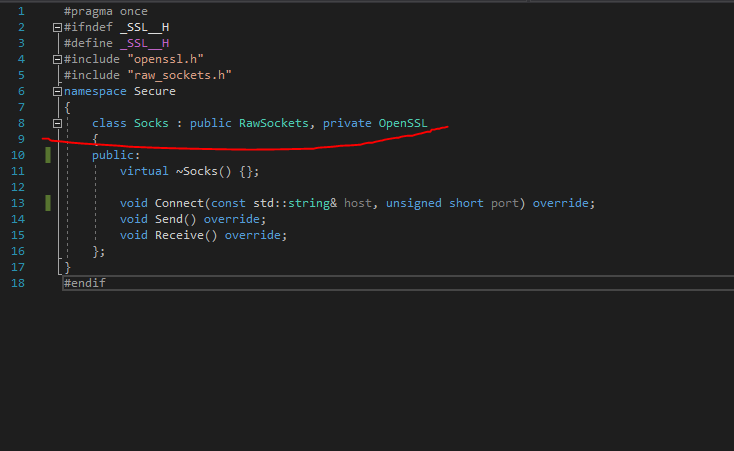The image size is (734, 451).
Task: Click the 'private' keyword on line 8
Action: point(347,123)
